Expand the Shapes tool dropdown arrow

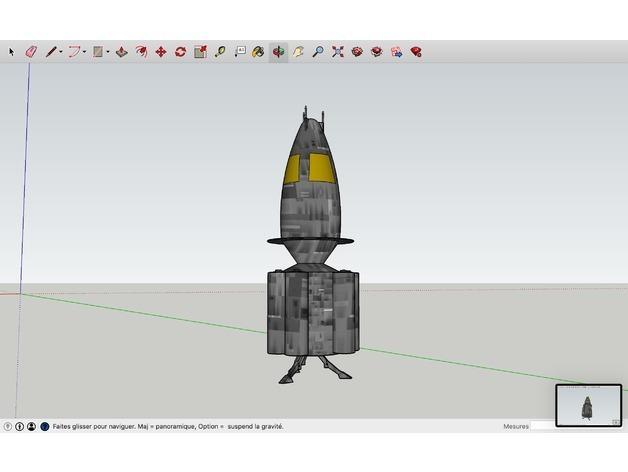pos(108,52)
